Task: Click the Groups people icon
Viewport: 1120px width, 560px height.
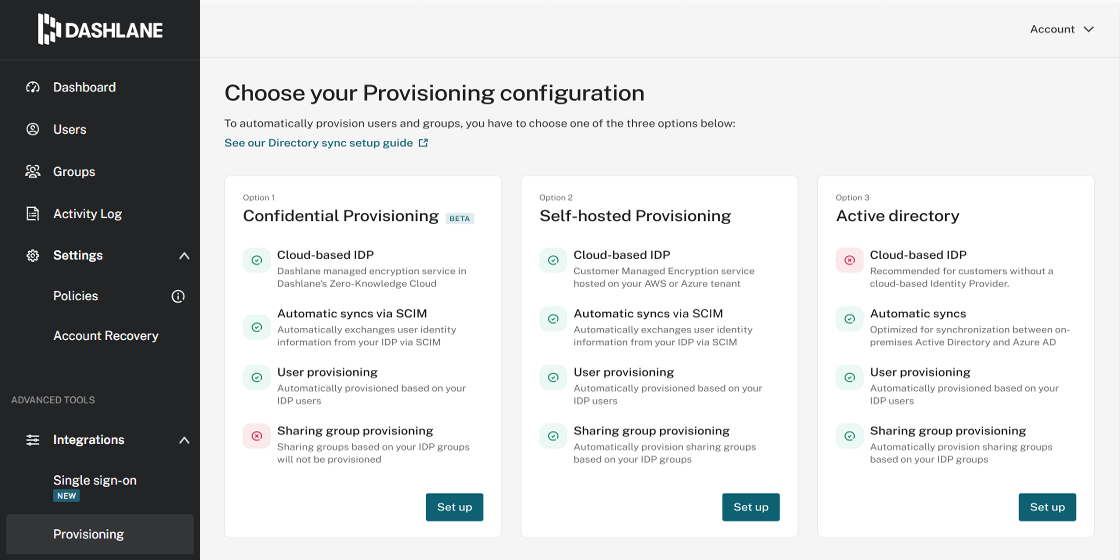Action: pyautogui.click(x=33, y=171)
